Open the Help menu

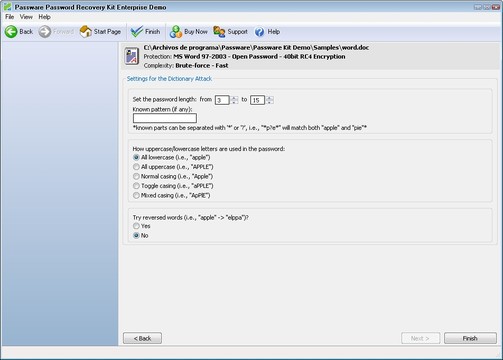click(x=44, y=17)
